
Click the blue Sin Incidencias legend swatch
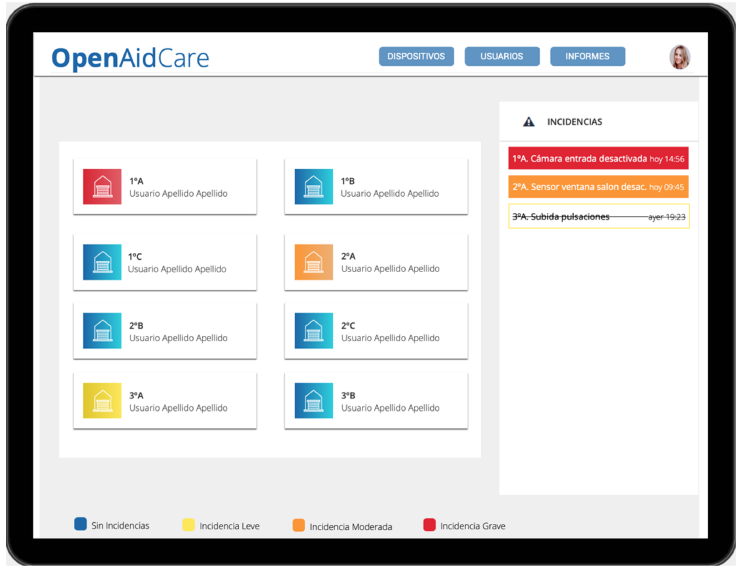click(x=80, y=524)
